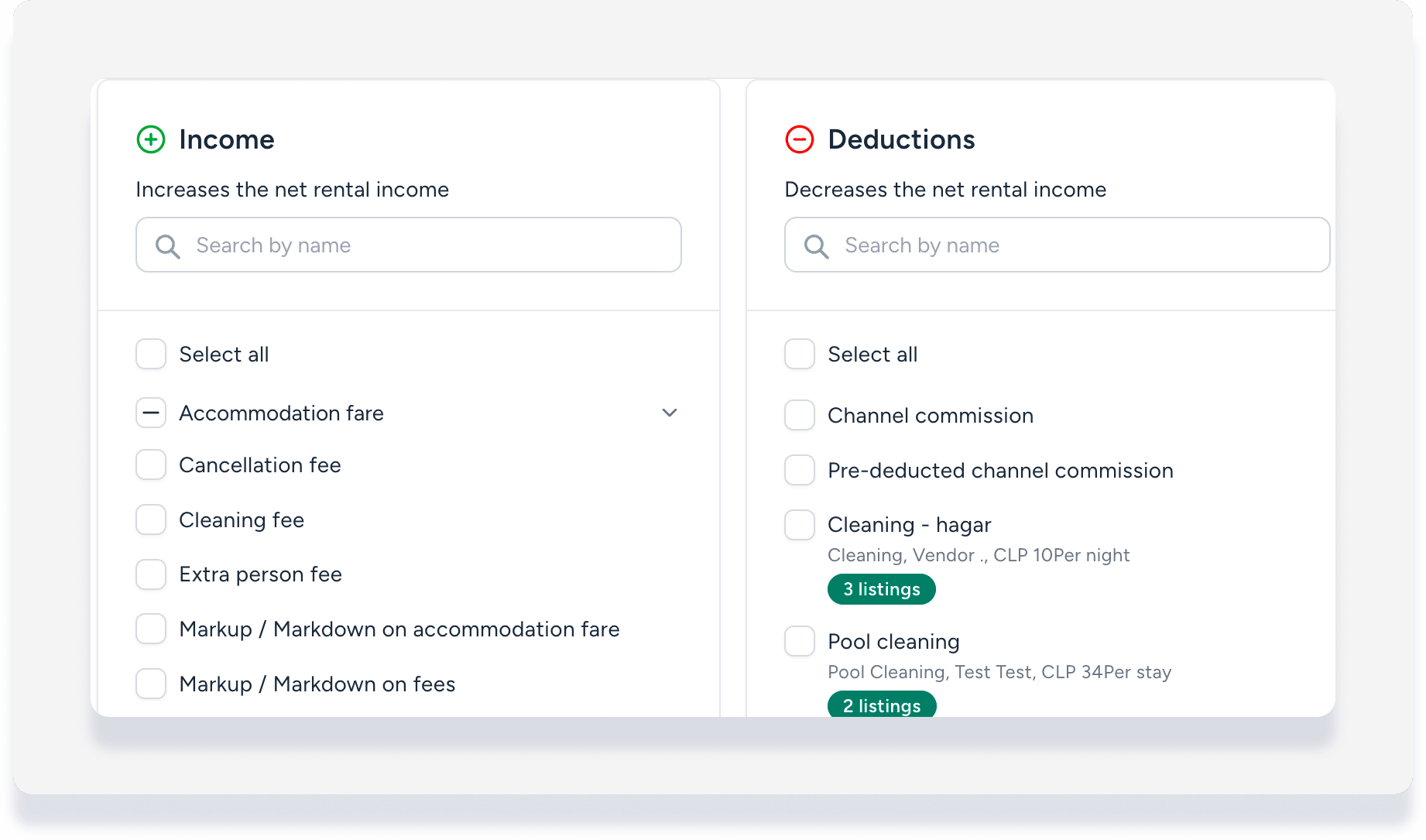This screenshot has width=1426, height=840.
Task: Expand the Accommodation fare chevron
Action: tap(670, 413)
